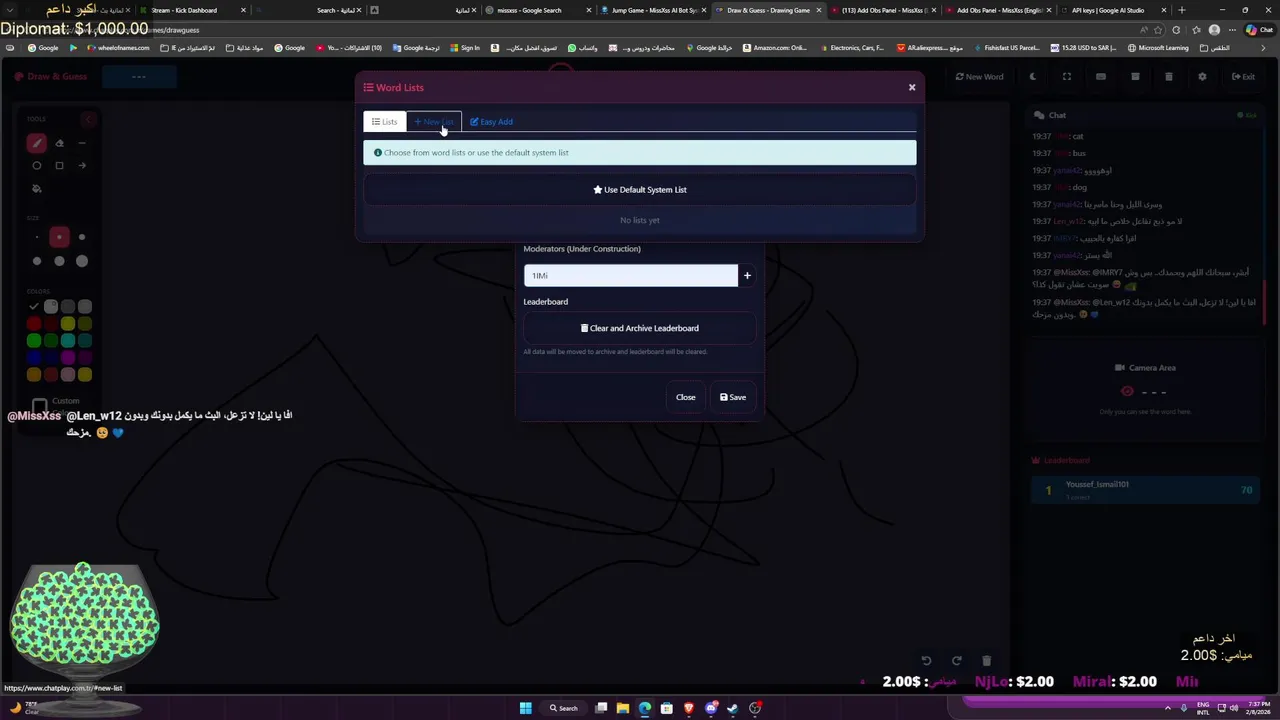The width and height of the screenshot is (1280, 720).
Task: Open File Explorer from taskbar
Action: pos(622,708)
